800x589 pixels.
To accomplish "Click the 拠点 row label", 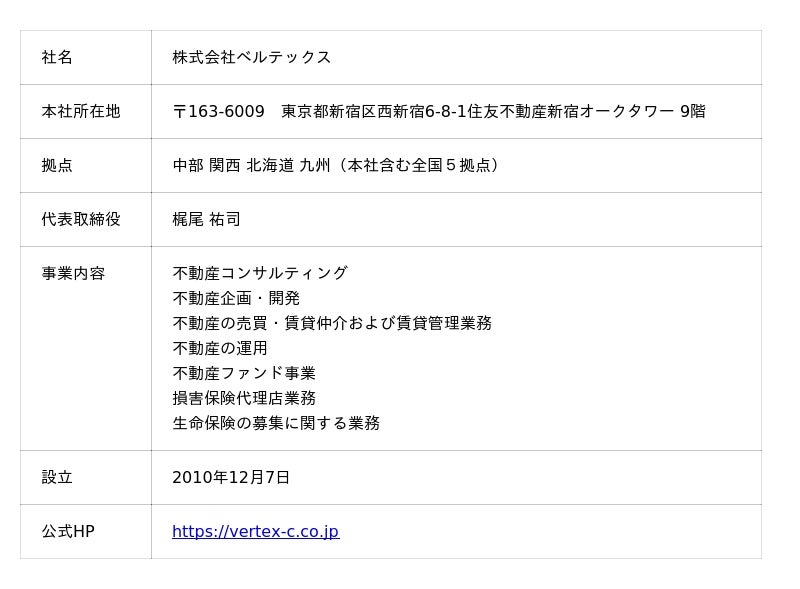I will coord(57,166).
